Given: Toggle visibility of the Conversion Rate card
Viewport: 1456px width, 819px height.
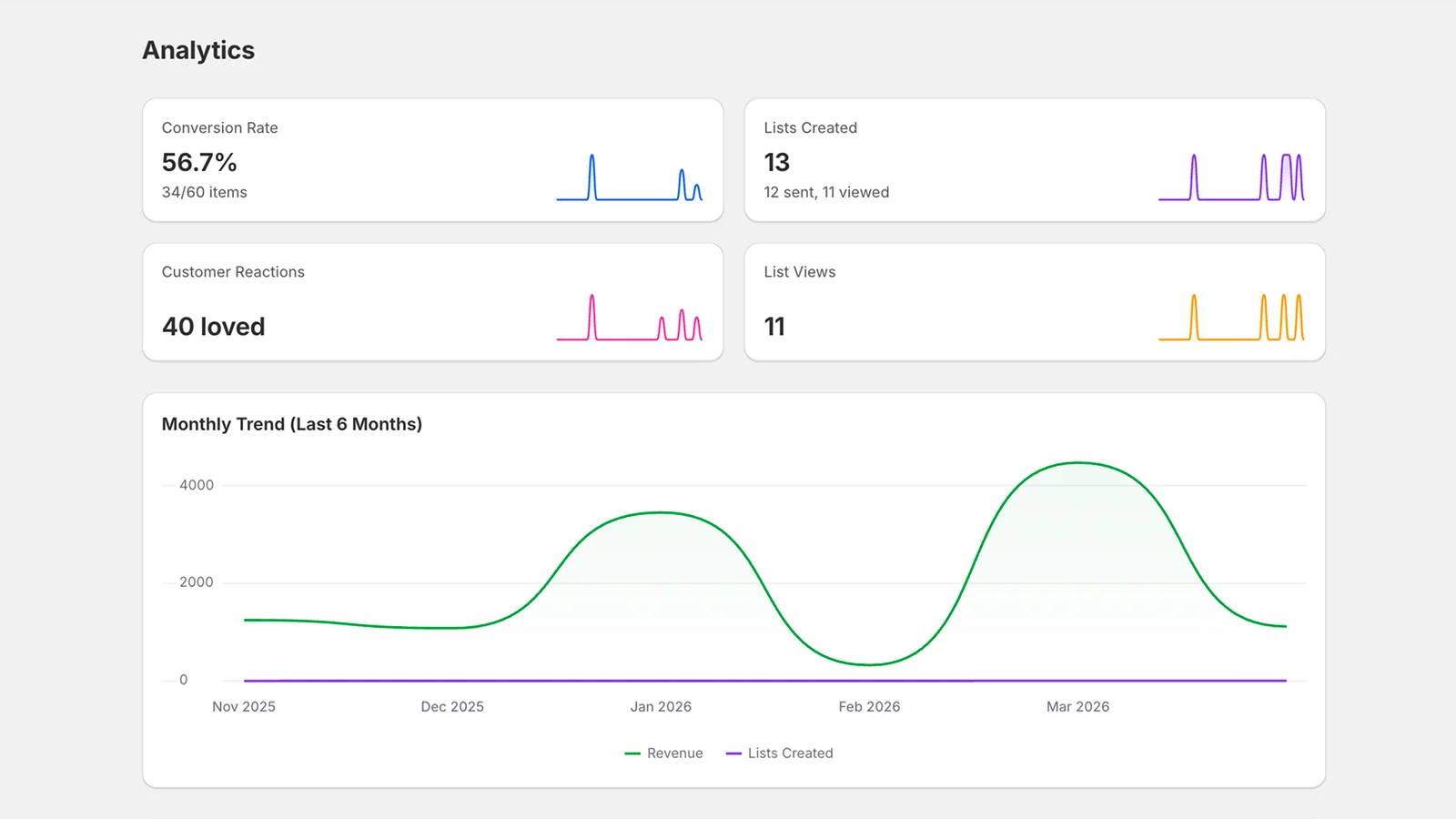Looking at the screenshot, I should 432,159.
